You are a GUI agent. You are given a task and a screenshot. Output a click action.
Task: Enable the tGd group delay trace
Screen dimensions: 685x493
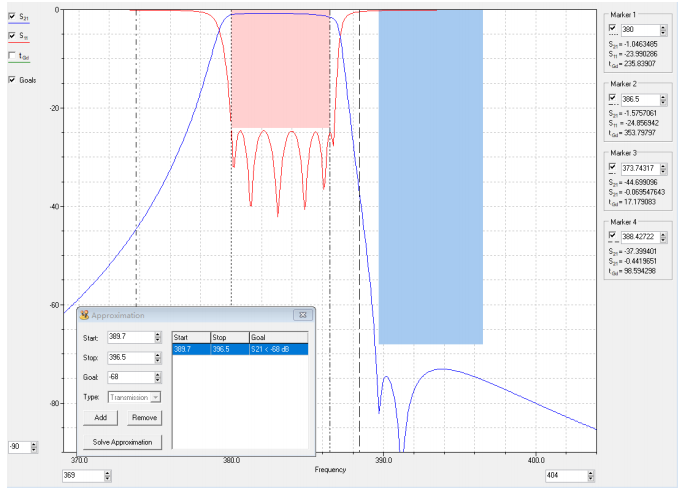[x=12, y=56]
